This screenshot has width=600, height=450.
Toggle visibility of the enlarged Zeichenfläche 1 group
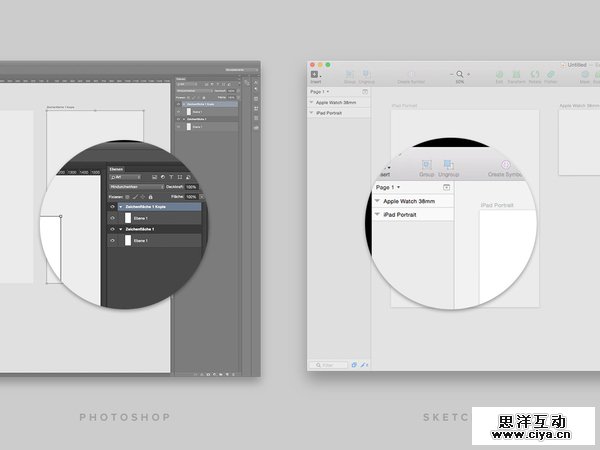coord(112,229)
